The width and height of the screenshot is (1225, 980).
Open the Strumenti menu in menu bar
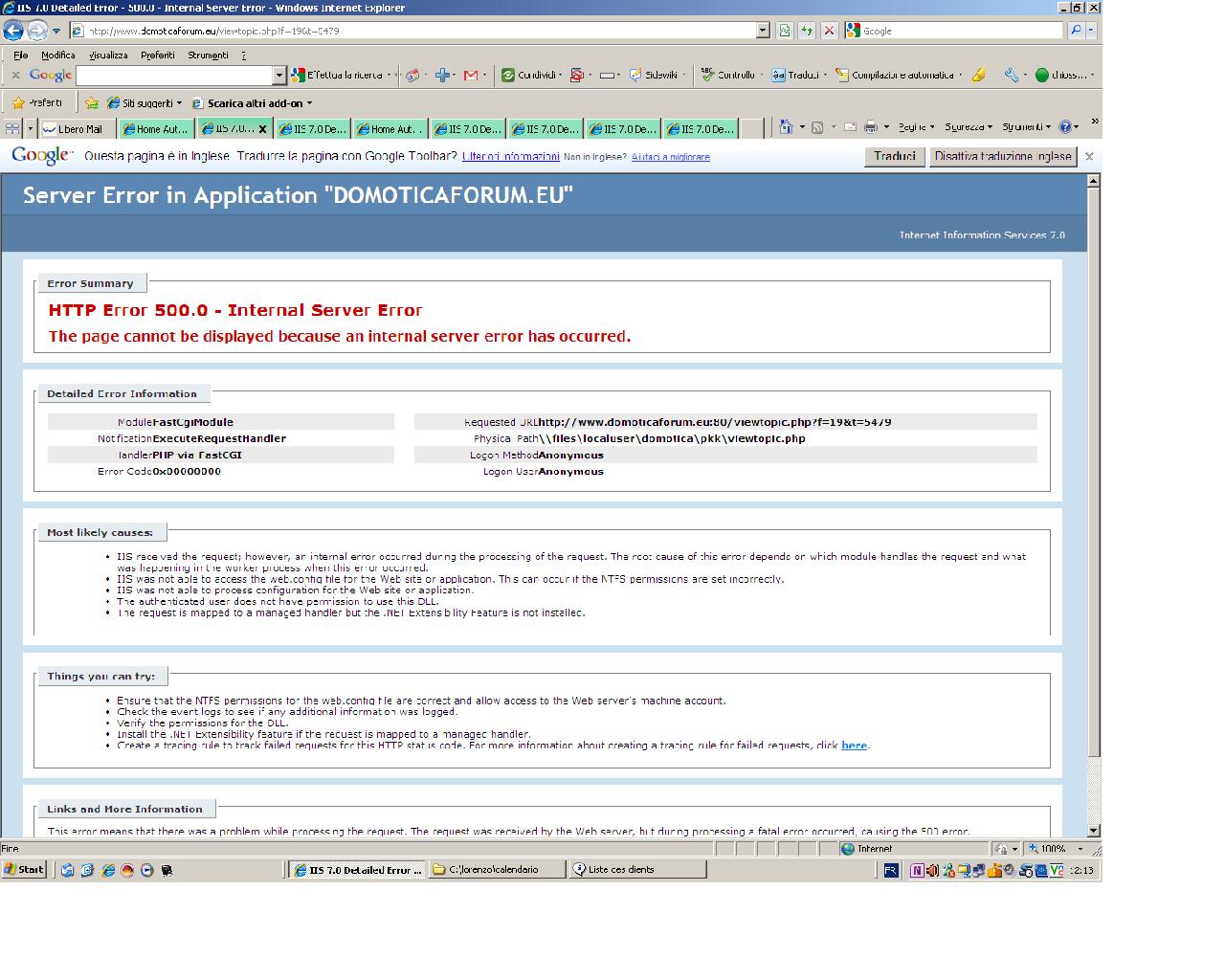tap(208, 55)
